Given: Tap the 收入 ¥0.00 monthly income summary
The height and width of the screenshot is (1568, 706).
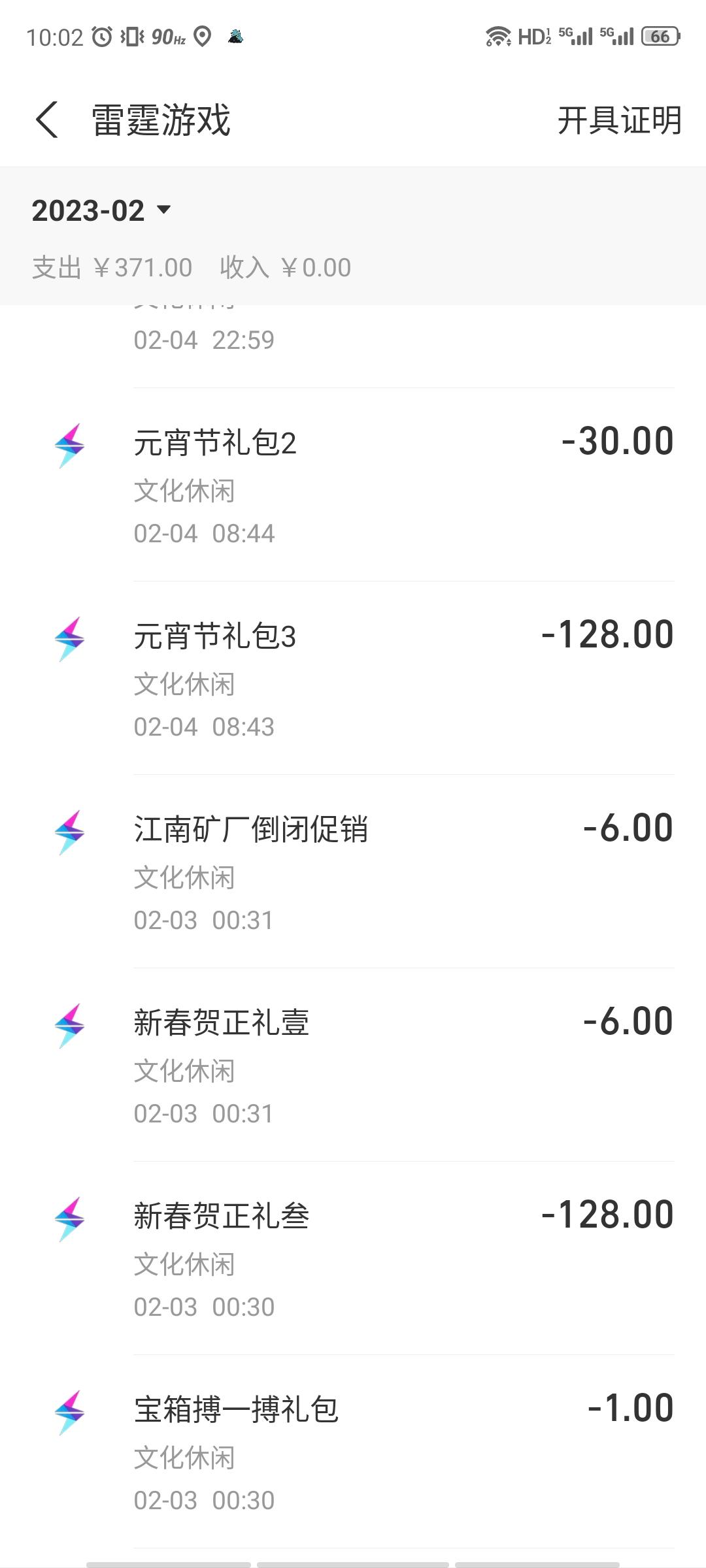Looking at the screenshot, I should (x=286, y=268).
